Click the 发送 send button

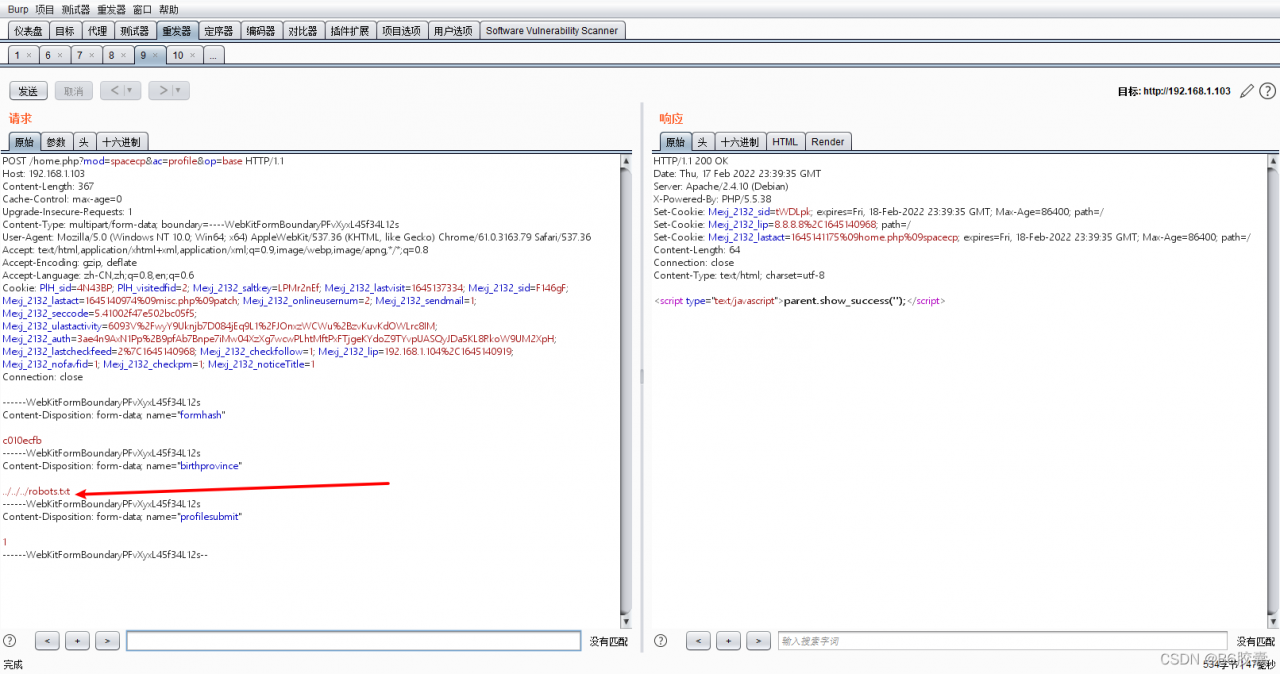click(28, 91)
